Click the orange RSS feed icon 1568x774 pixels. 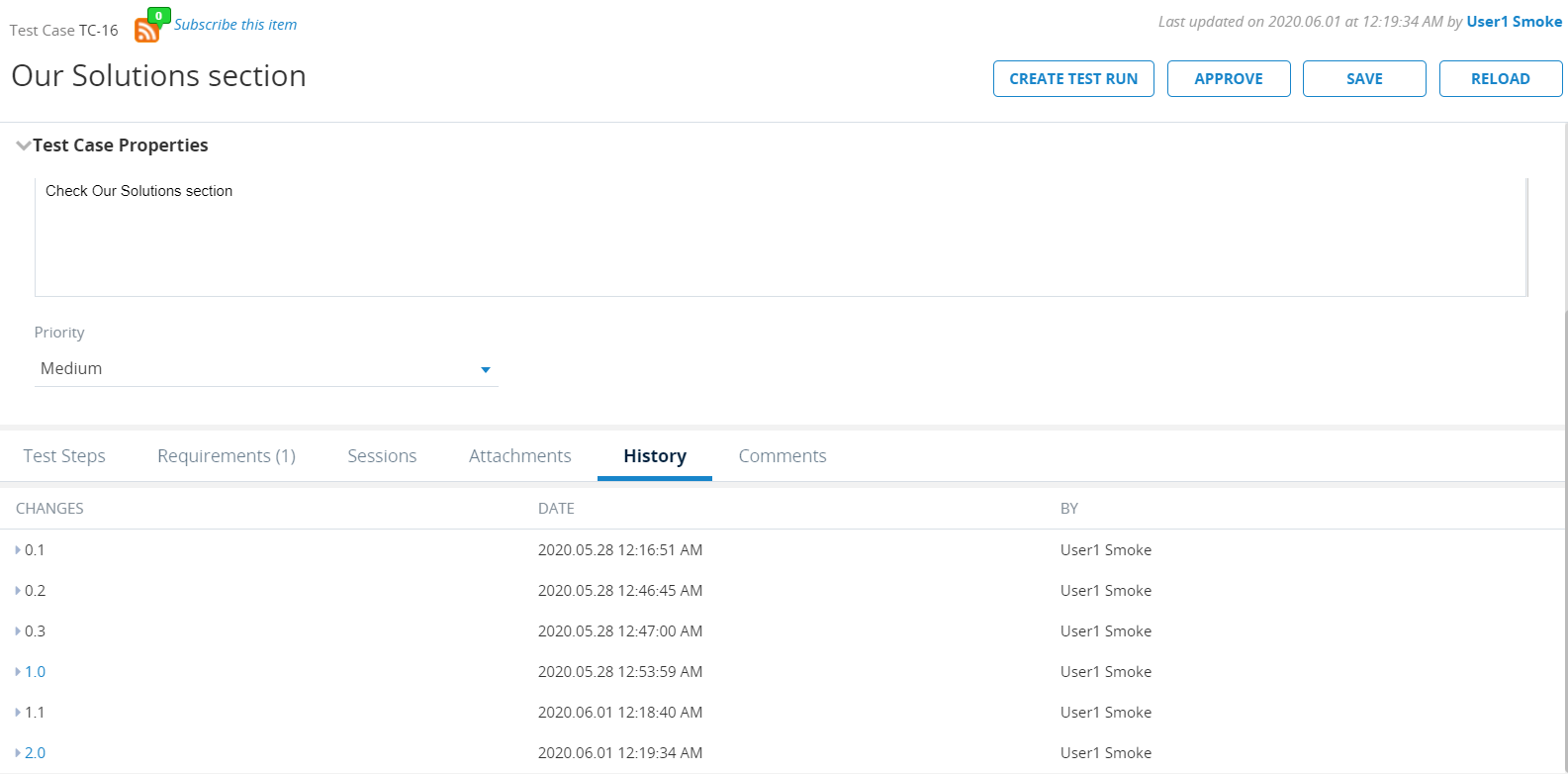tap(146, 31)
